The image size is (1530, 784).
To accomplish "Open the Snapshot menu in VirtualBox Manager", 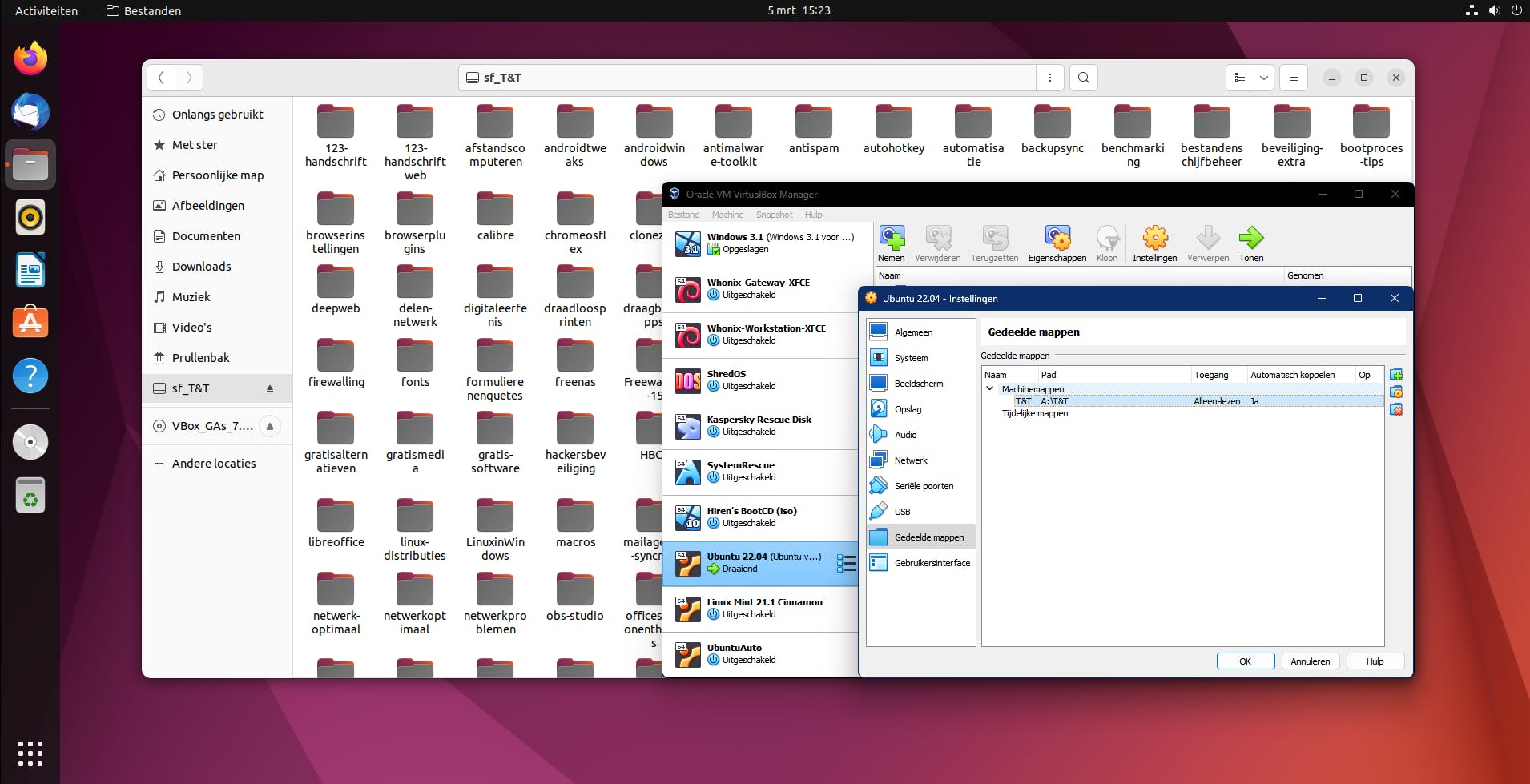I will pyautogui.click(x=774, y=215).
